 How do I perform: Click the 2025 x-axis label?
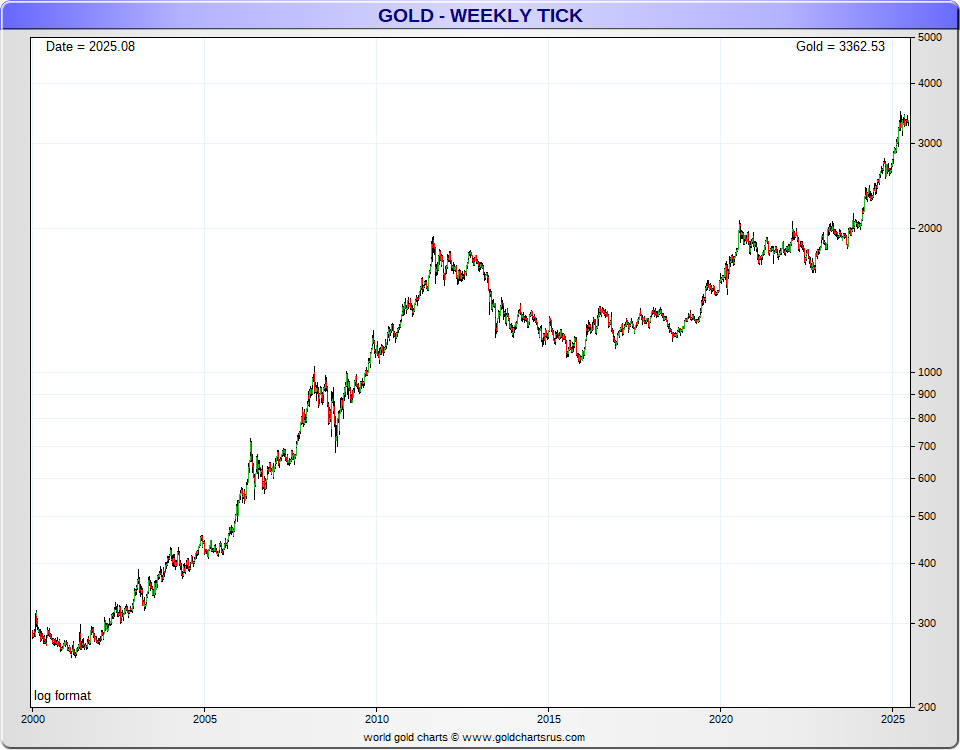pos(893,719)
